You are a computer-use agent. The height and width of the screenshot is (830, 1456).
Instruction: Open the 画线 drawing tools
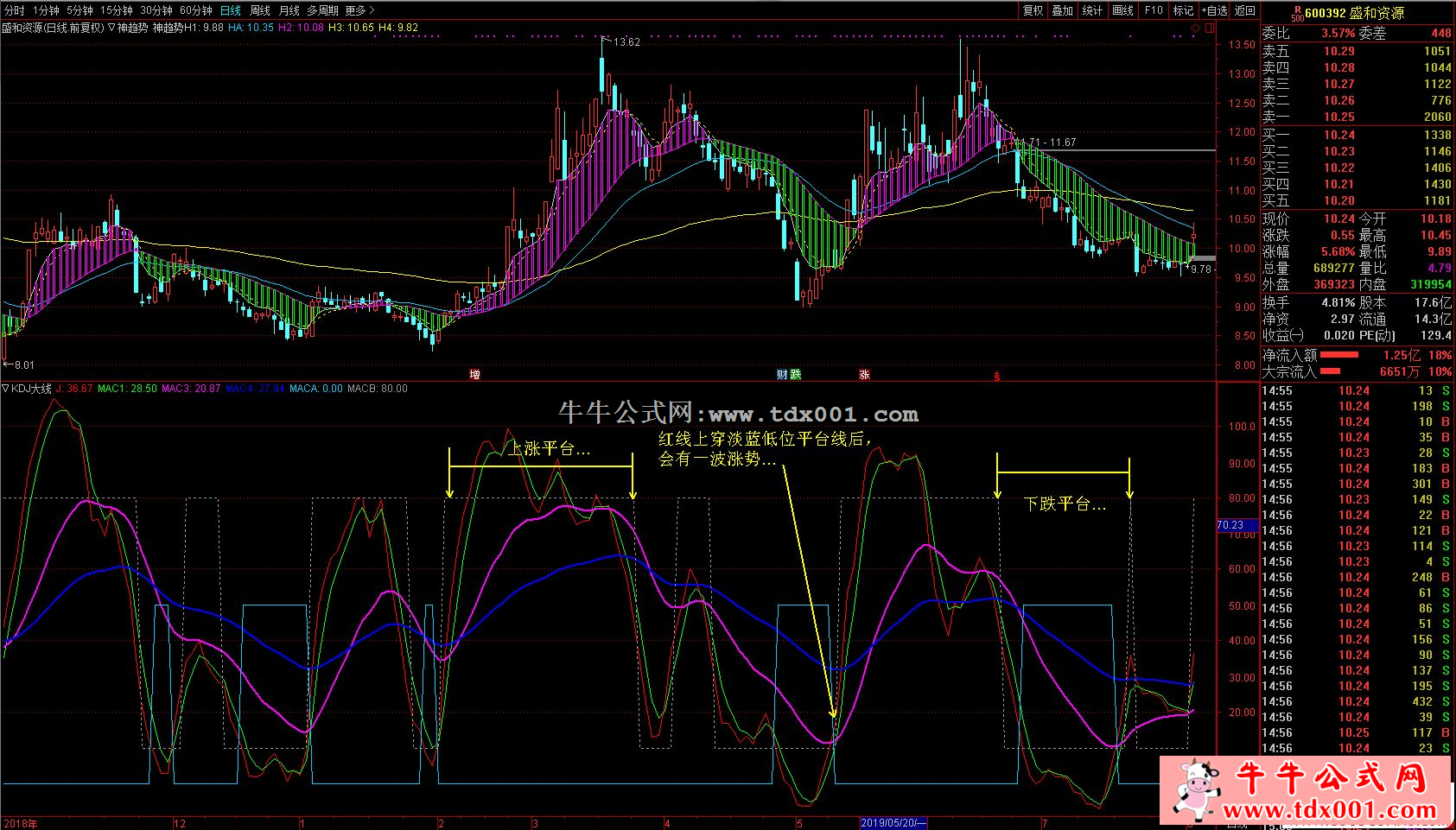[1123, 10]
